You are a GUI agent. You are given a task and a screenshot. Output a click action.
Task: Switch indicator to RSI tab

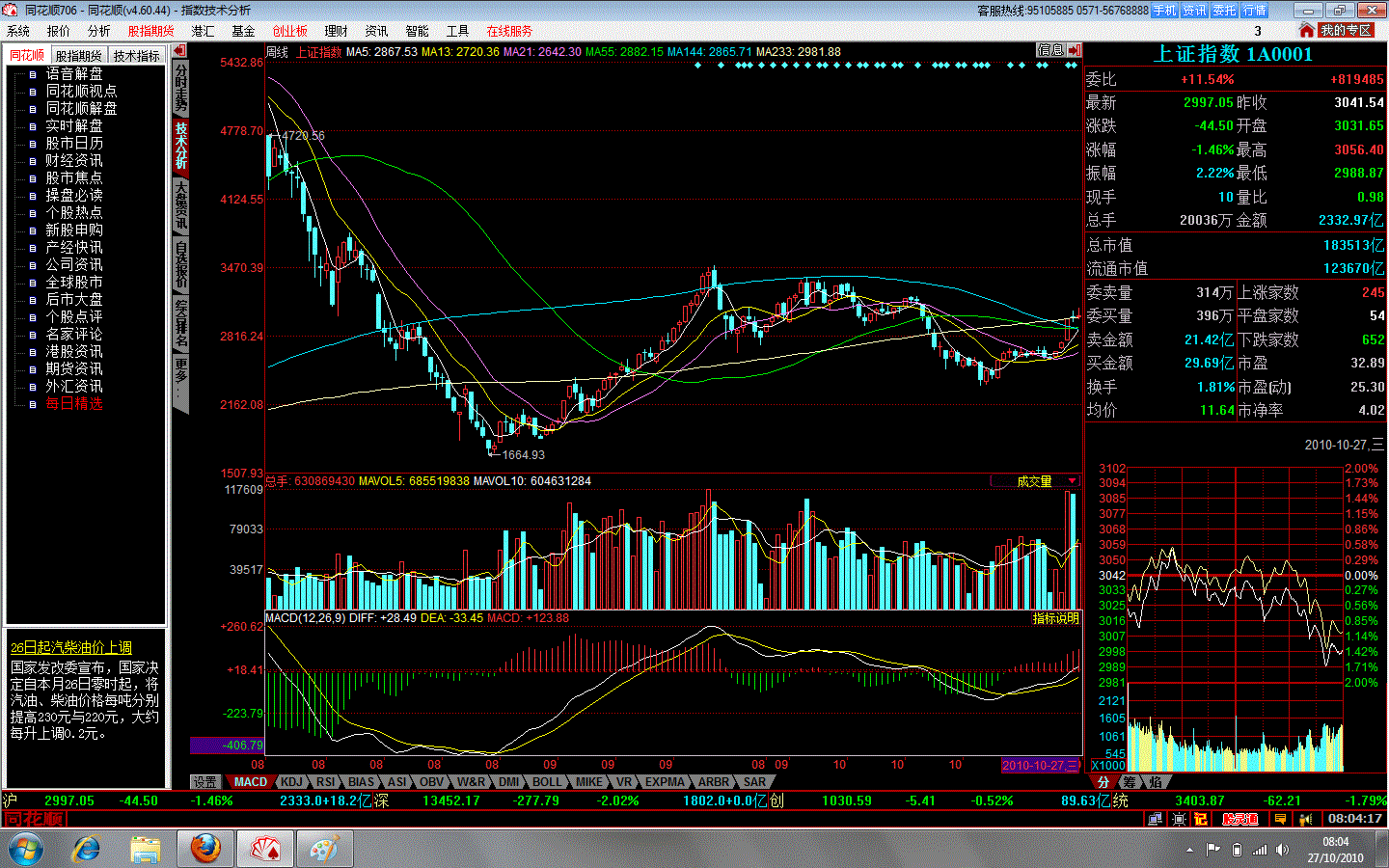326,782
